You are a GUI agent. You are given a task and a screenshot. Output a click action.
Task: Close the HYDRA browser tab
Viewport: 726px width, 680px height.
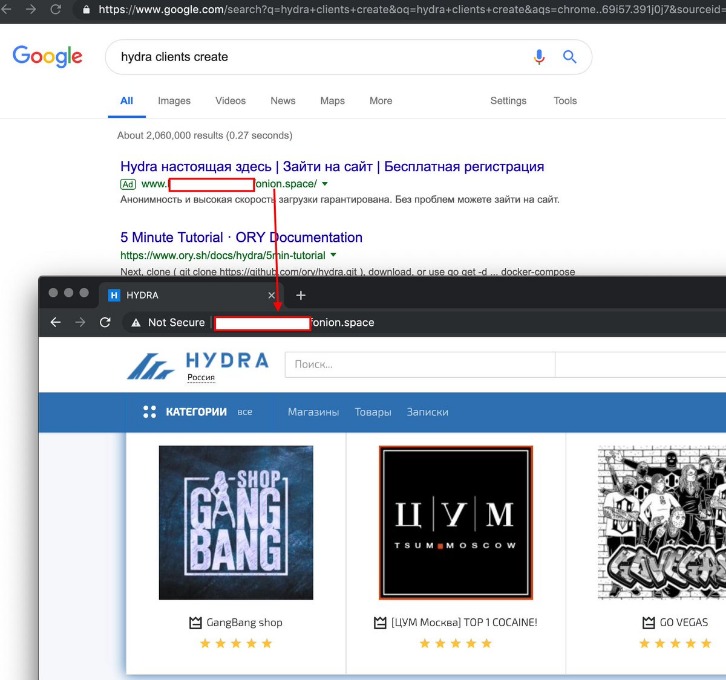pyautogui.click(x=272, y=295)
